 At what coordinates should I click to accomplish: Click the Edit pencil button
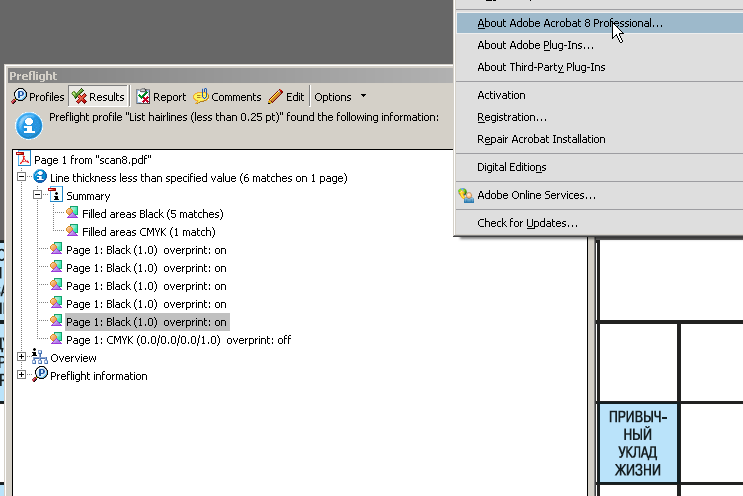point(286,97)
